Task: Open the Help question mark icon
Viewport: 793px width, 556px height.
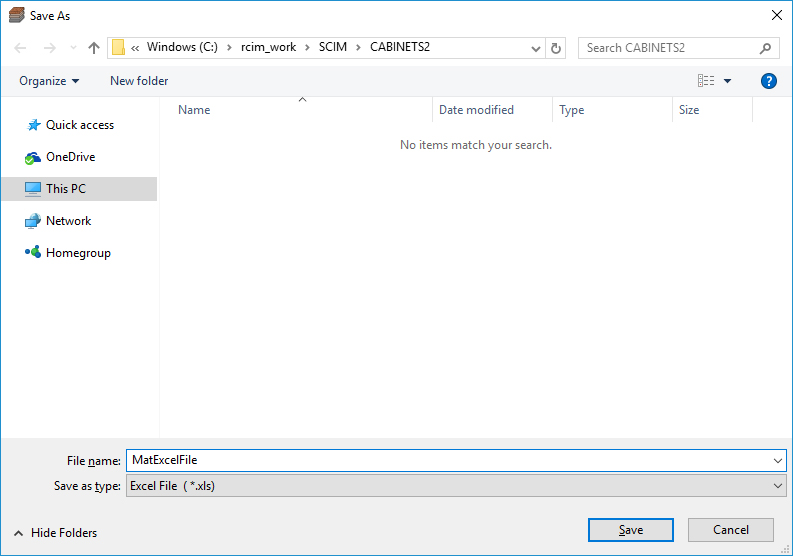Action: click(768, 81)
